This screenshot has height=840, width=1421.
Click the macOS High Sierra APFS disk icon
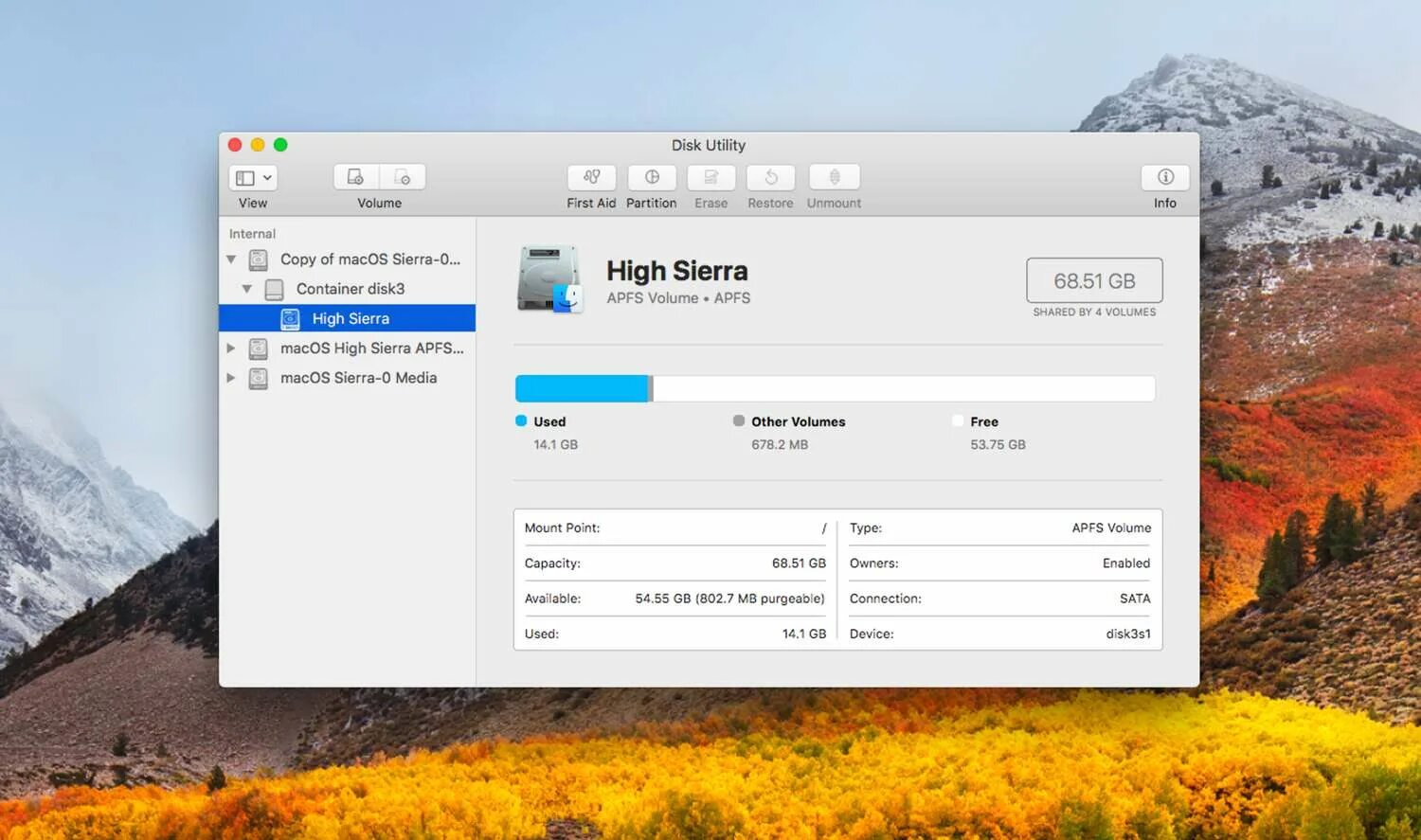[x=258, y=349]
